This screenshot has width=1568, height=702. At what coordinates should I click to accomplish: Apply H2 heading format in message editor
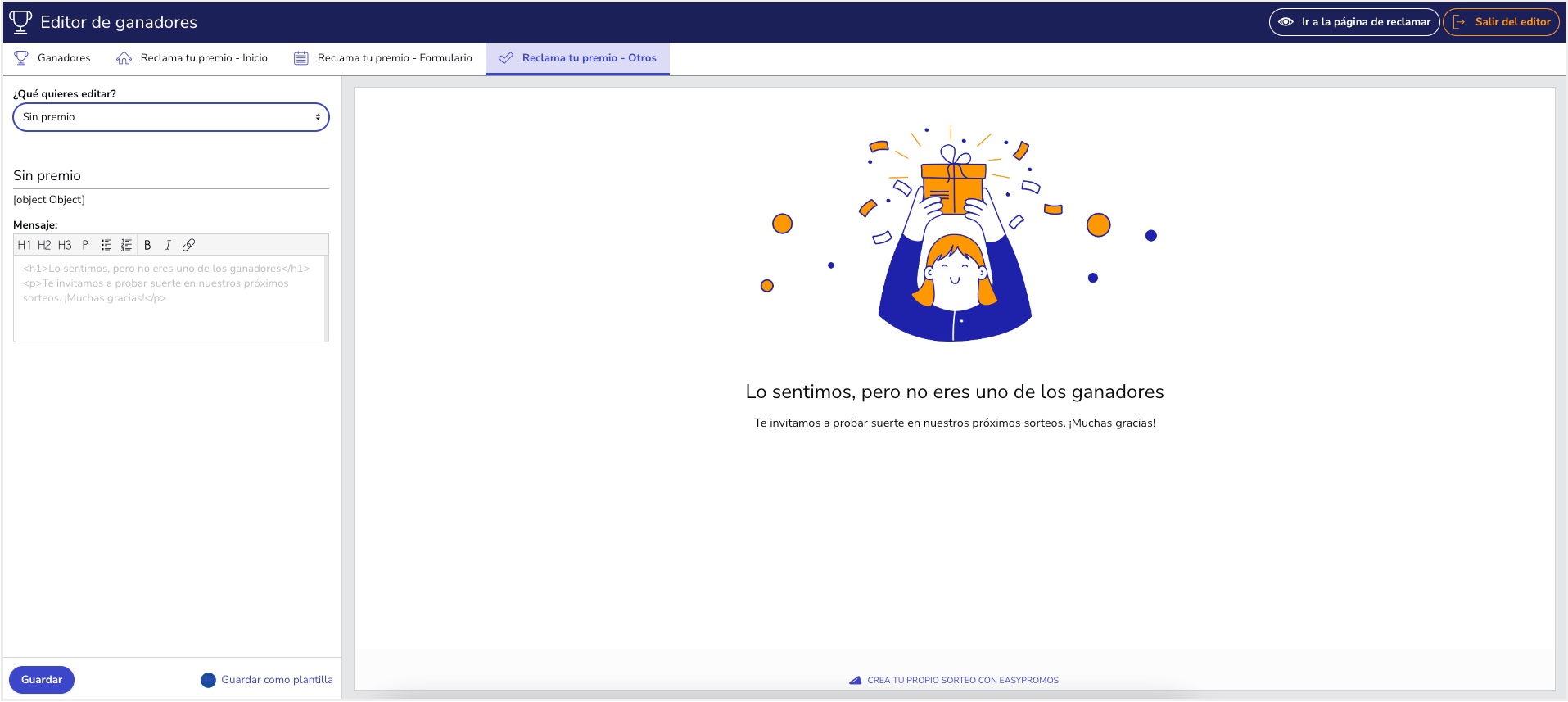44,245
